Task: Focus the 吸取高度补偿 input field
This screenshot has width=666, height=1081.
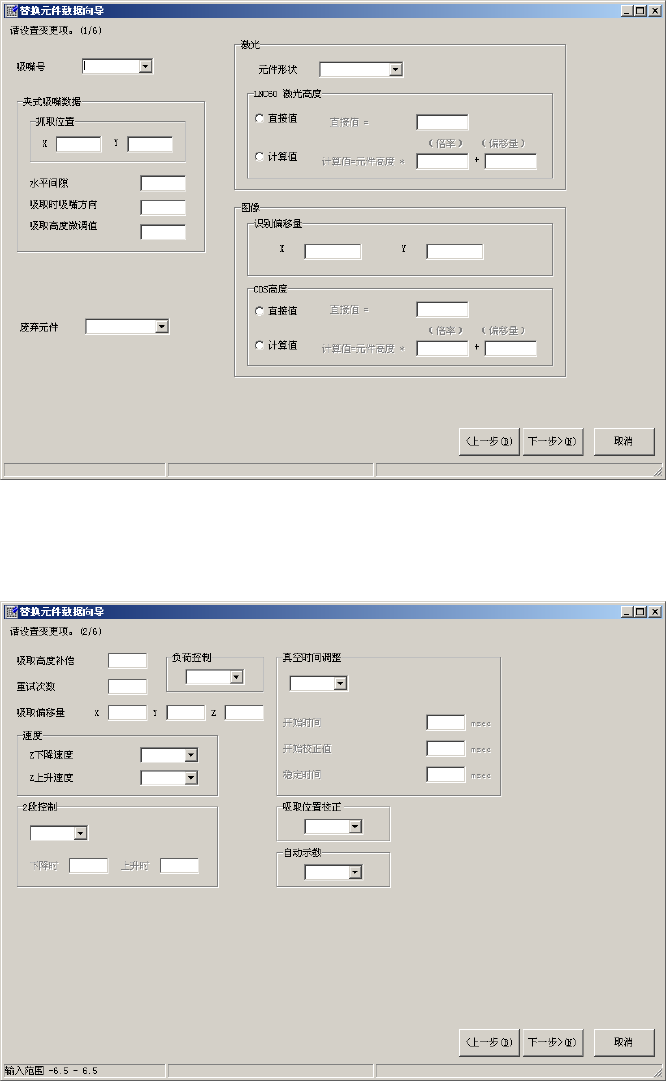Action: pyautogui.click(x=128, y=661)
